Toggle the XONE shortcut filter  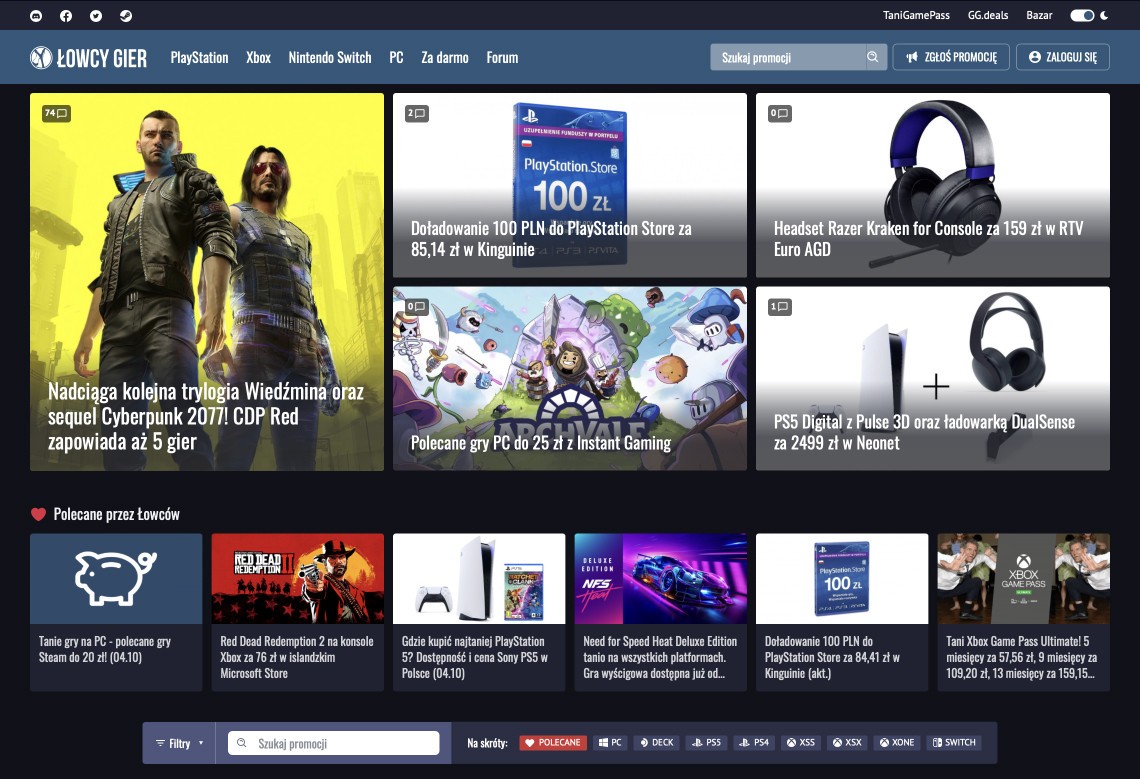coord(897,743)
